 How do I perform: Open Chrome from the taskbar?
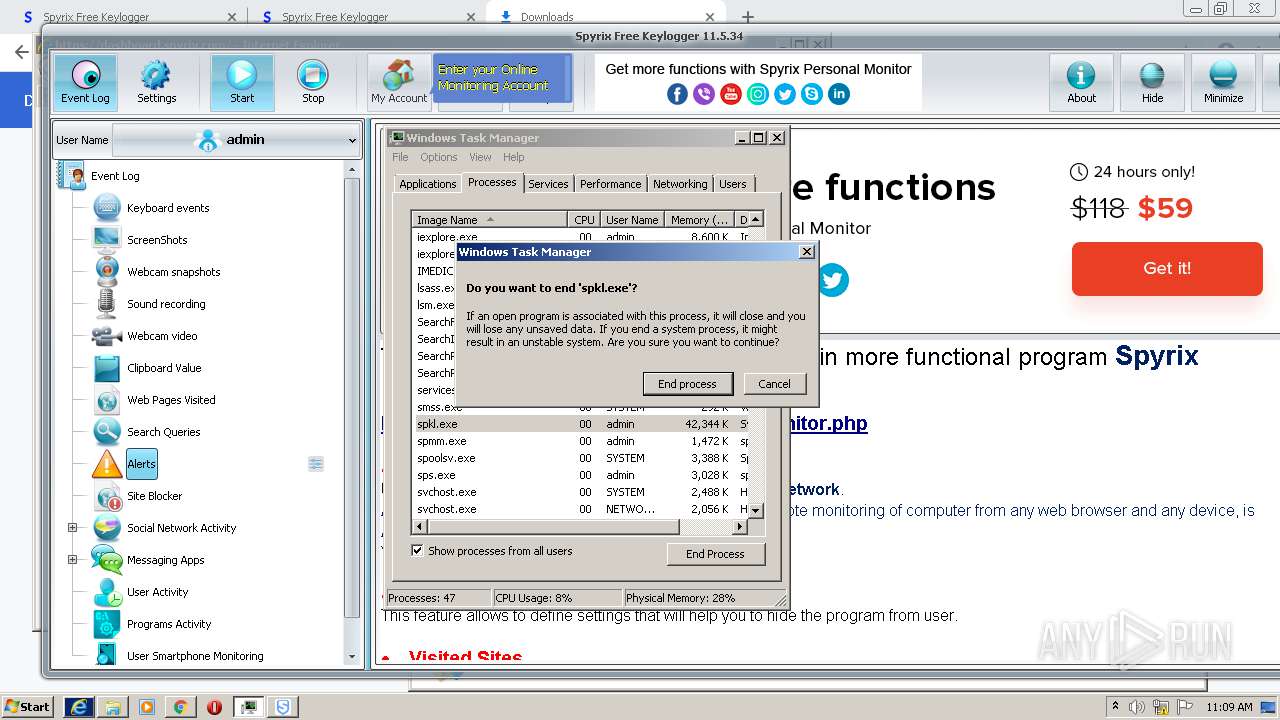(180, 707)
